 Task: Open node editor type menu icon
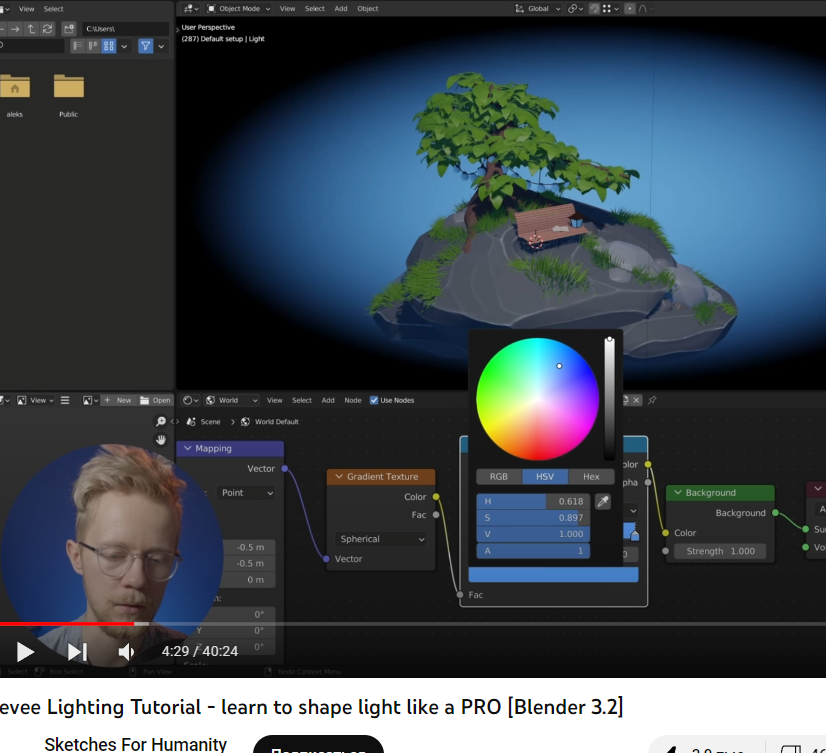(190, 400)
